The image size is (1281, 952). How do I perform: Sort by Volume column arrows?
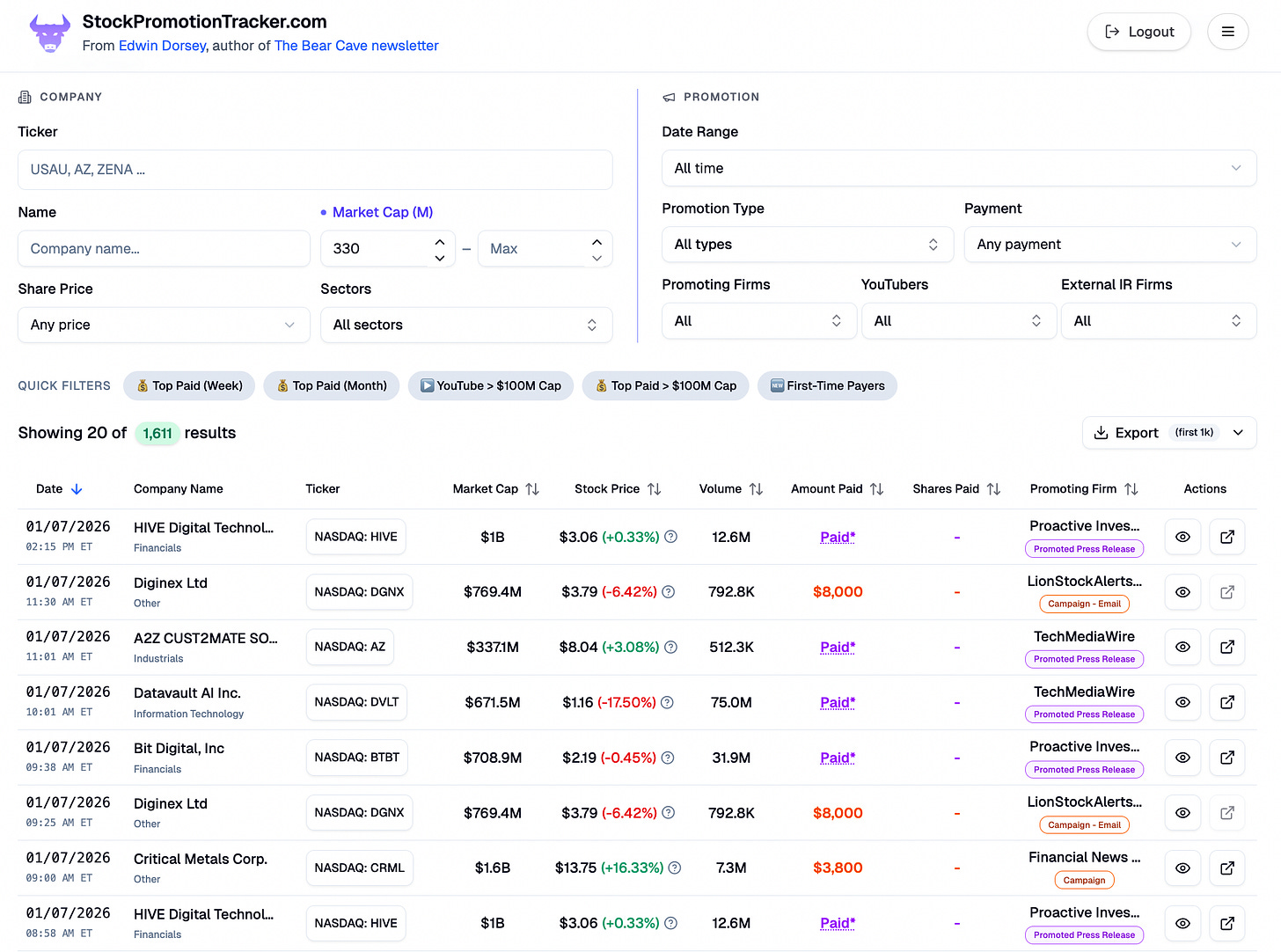(x=756, y=489)
